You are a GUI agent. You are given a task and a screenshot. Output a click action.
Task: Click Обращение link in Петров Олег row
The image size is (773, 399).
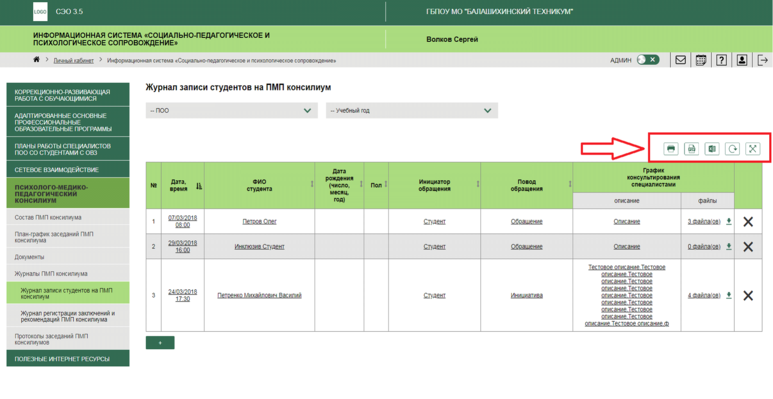coord(527,221)
